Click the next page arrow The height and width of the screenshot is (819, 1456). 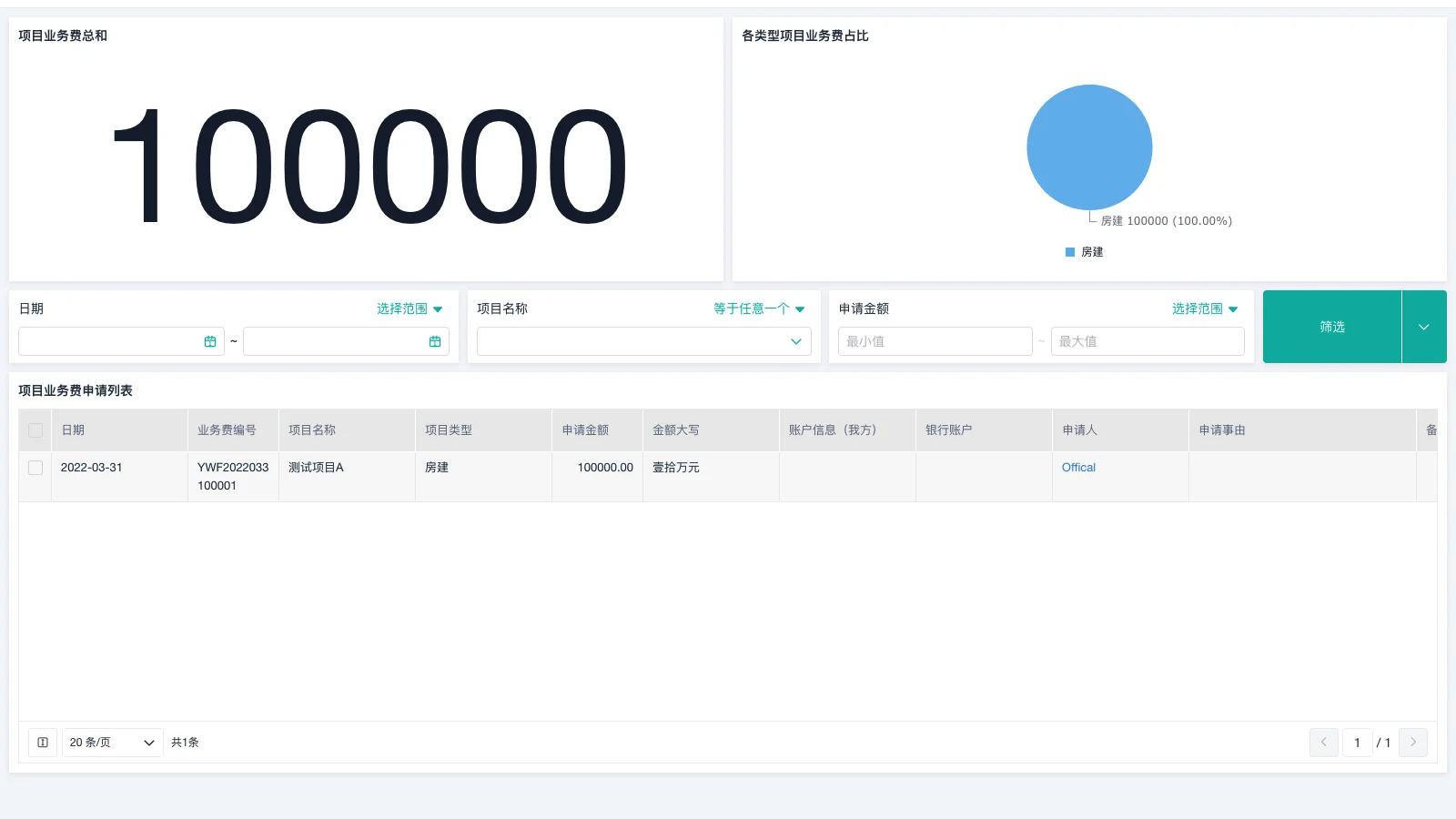pos(1413,743)
